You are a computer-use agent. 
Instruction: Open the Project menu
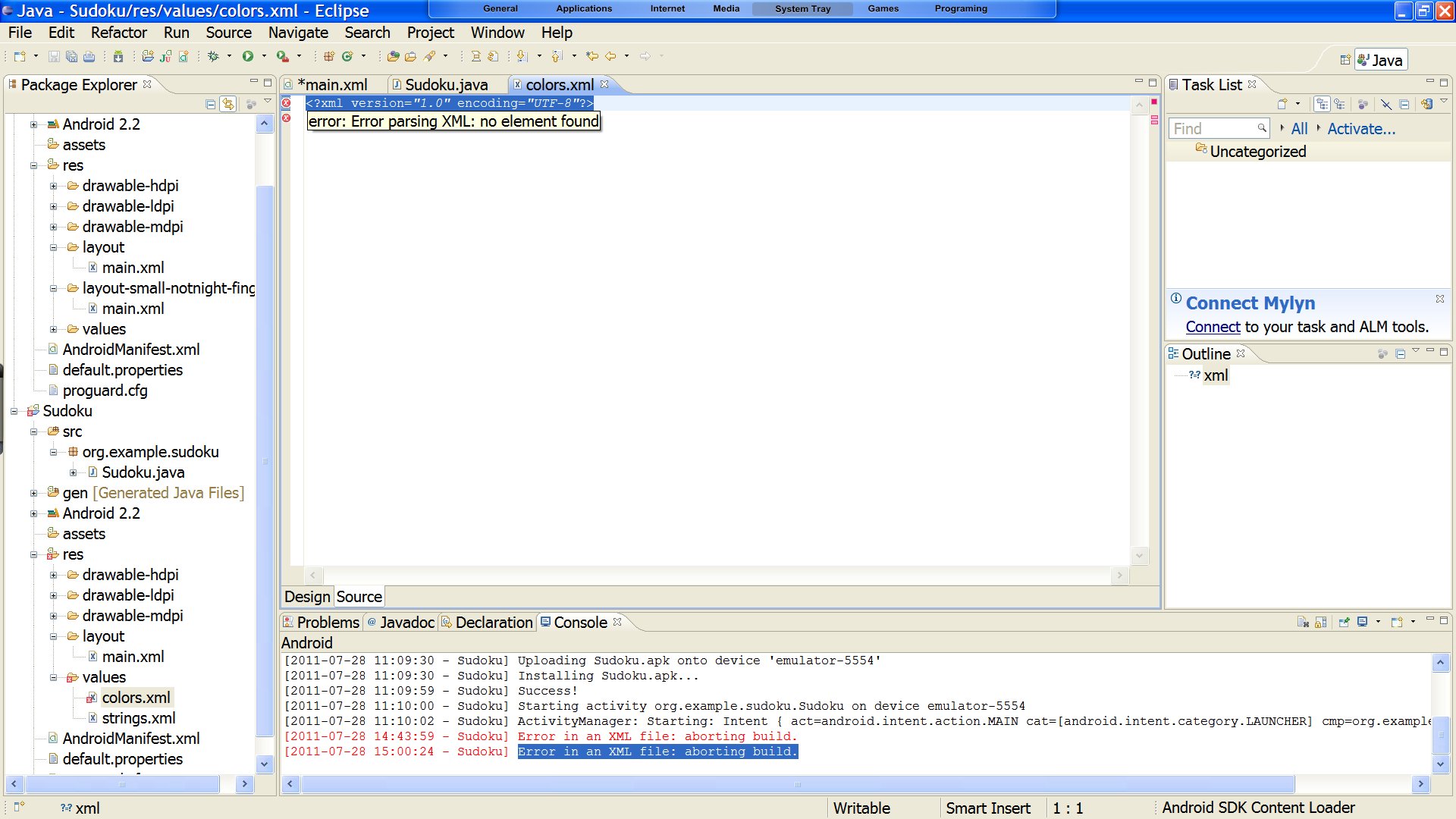pos(430,33)
